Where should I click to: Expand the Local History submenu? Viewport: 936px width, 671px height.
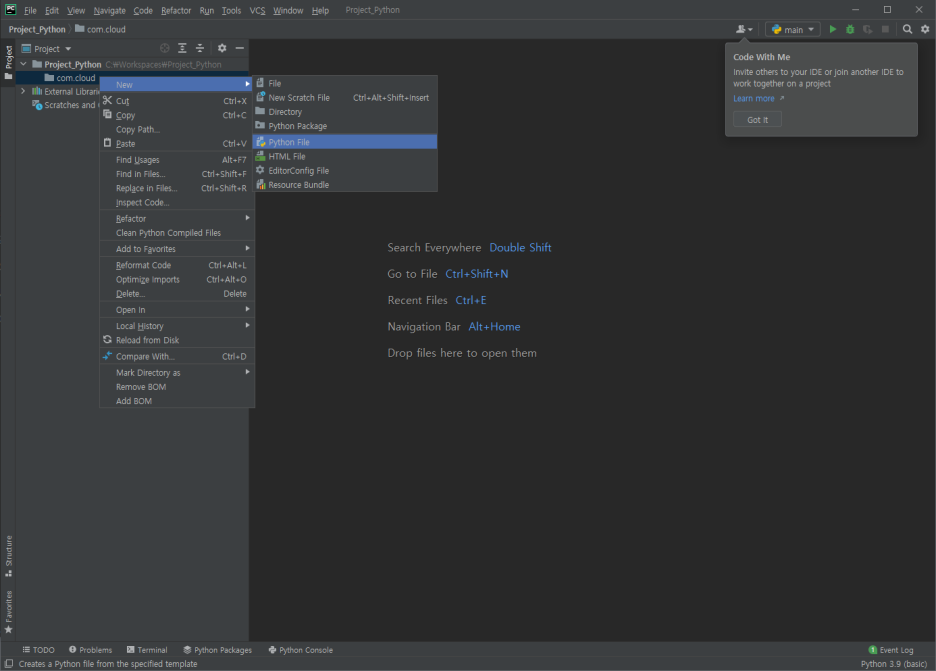click(x=177, y=326)
